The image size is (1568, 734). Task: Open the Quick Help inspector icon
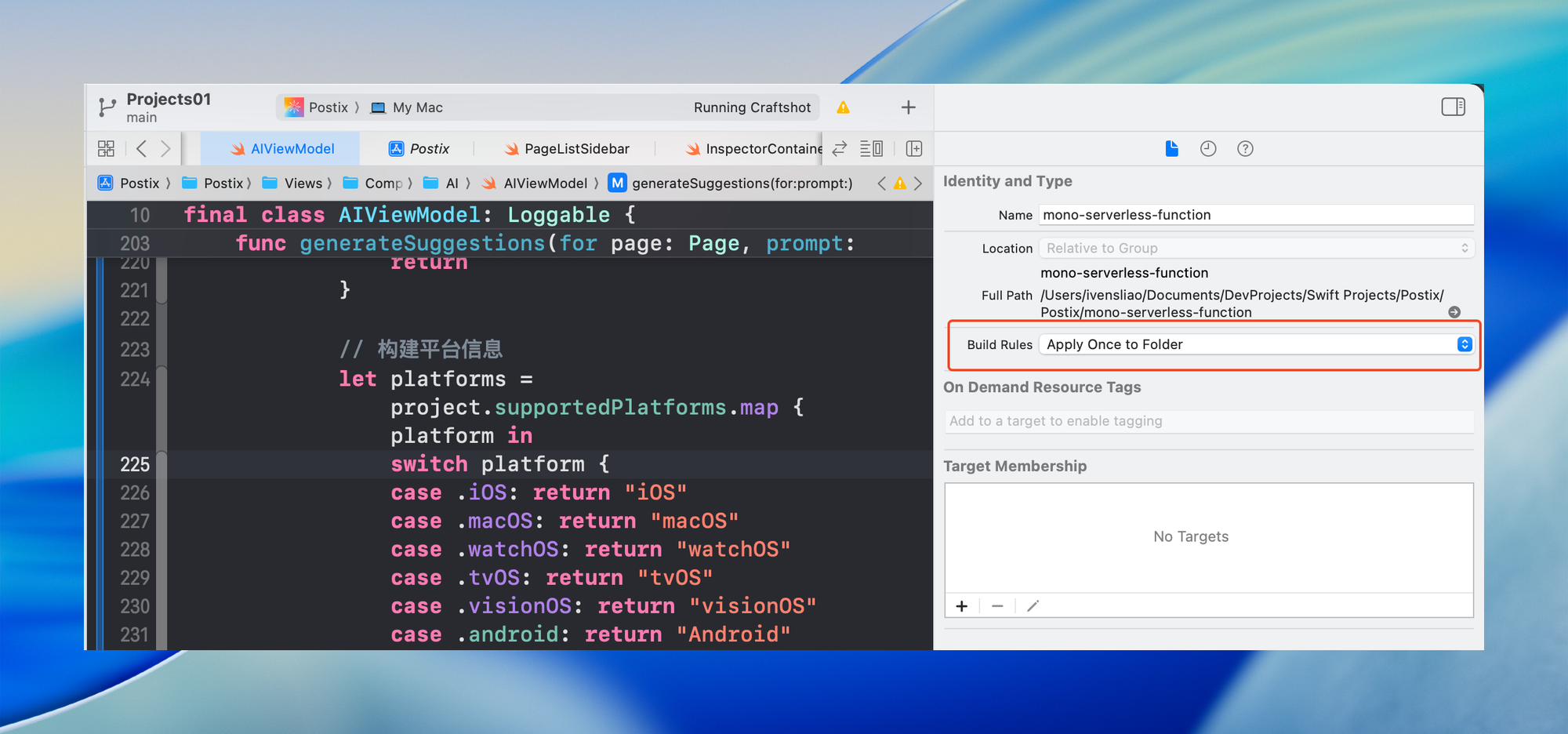pos(1245,148)
